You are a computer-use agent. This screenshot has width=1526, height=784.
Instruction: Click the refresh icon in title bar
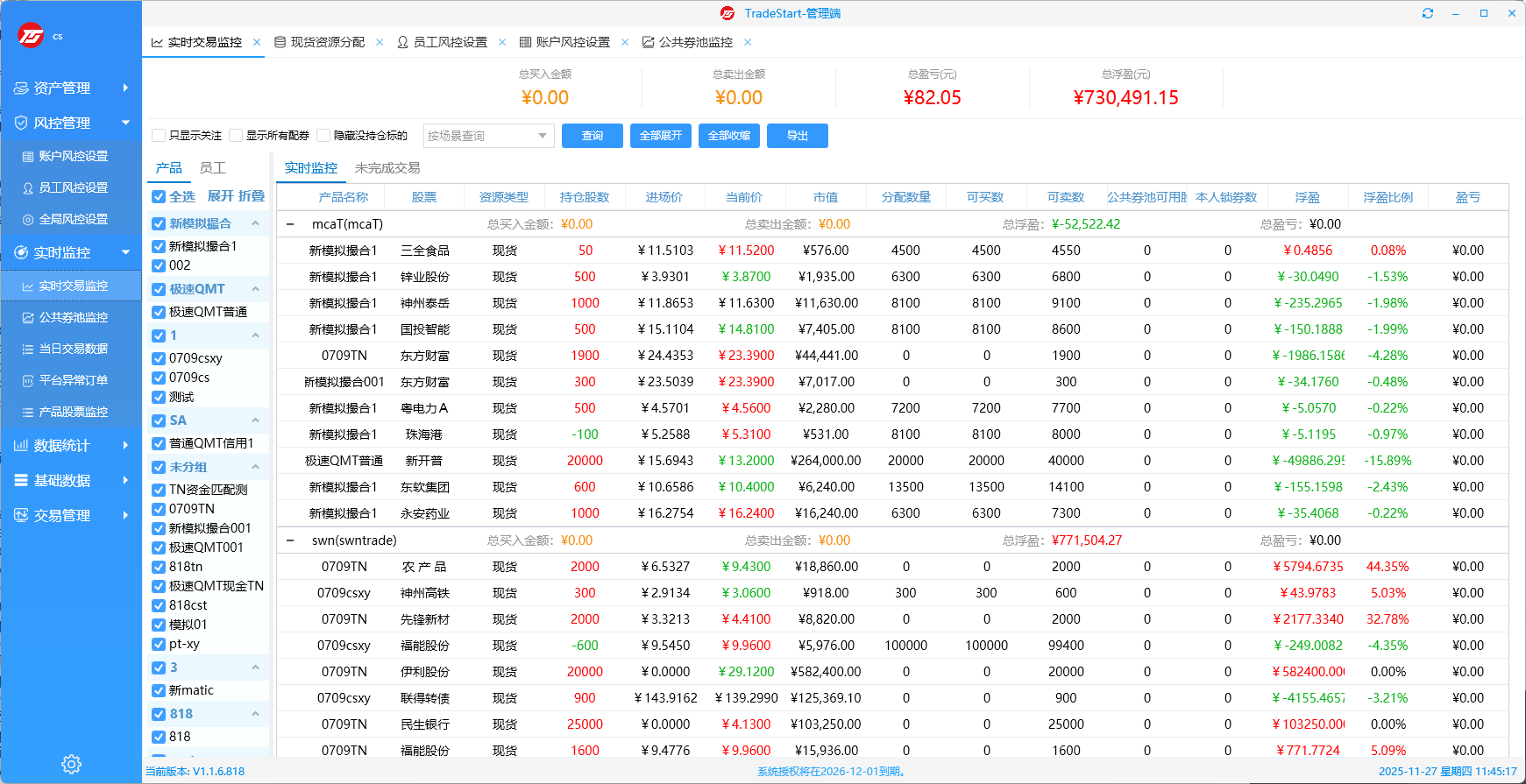[1428, 13]
